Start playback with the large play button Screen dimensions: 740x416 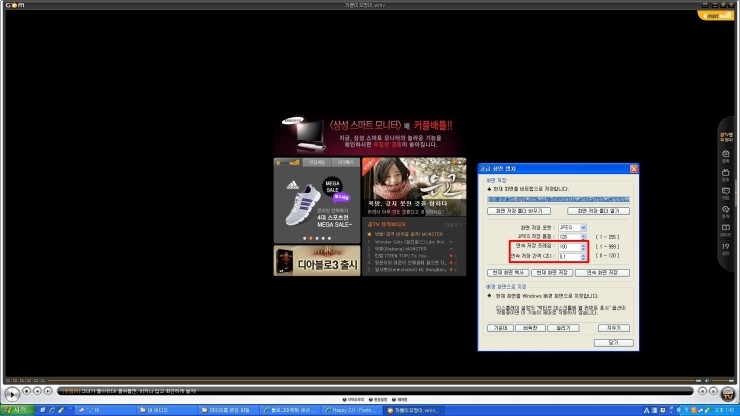(12, 393)
